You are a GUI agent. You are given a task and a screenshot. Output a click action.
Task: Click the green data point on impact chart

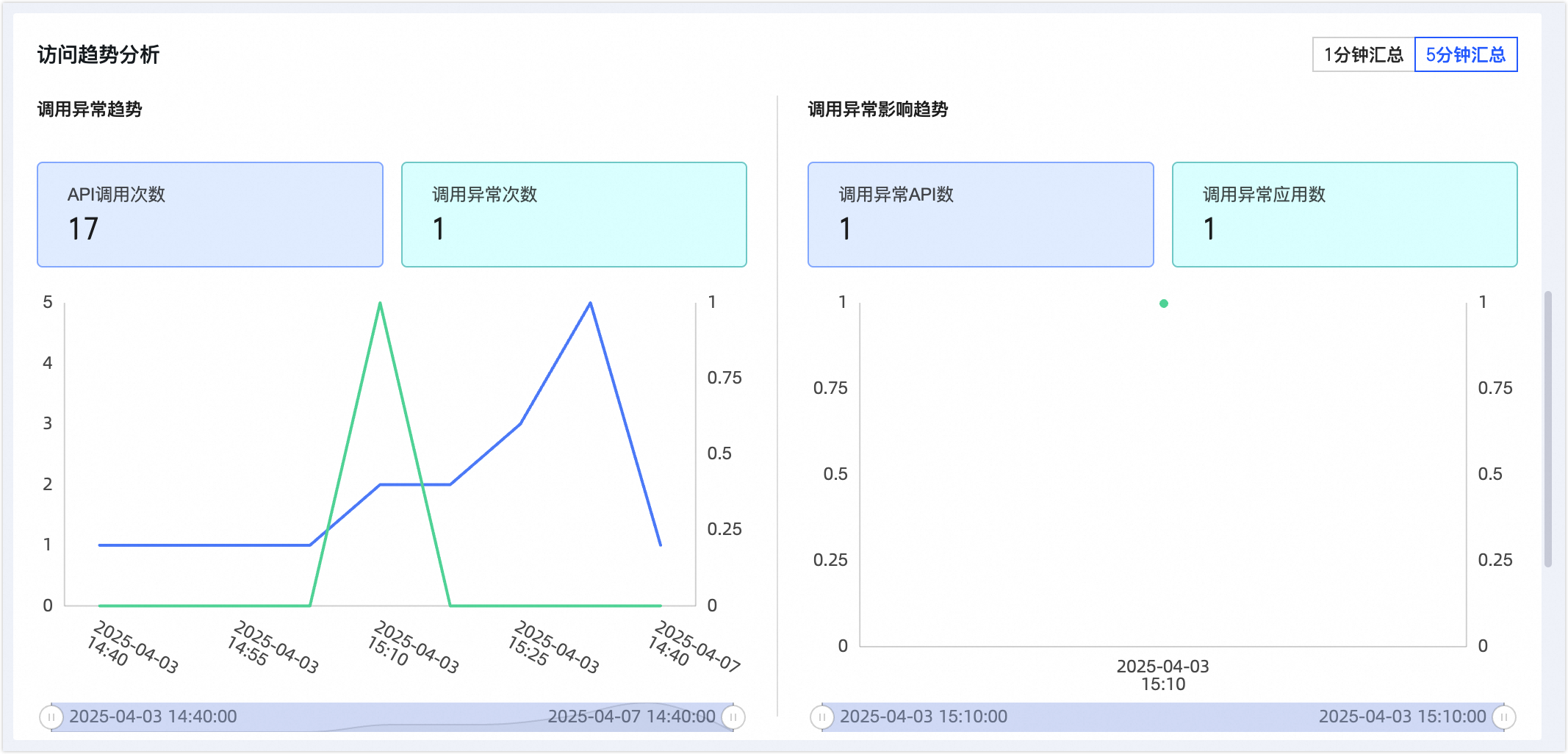coord(1164,304)
